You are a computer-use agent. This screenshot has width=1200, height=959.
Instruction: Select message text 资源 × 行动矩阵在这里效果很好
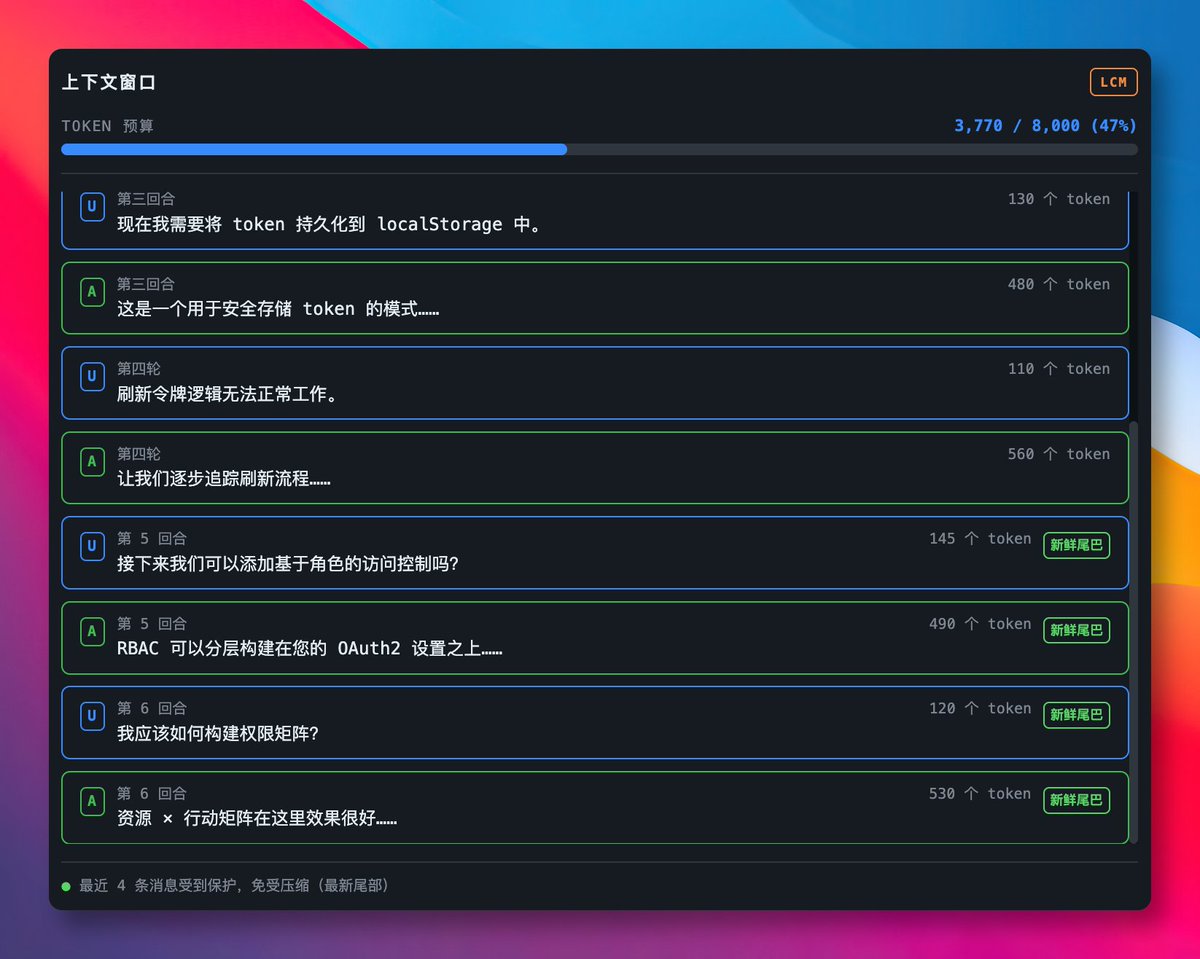(257, 819)
